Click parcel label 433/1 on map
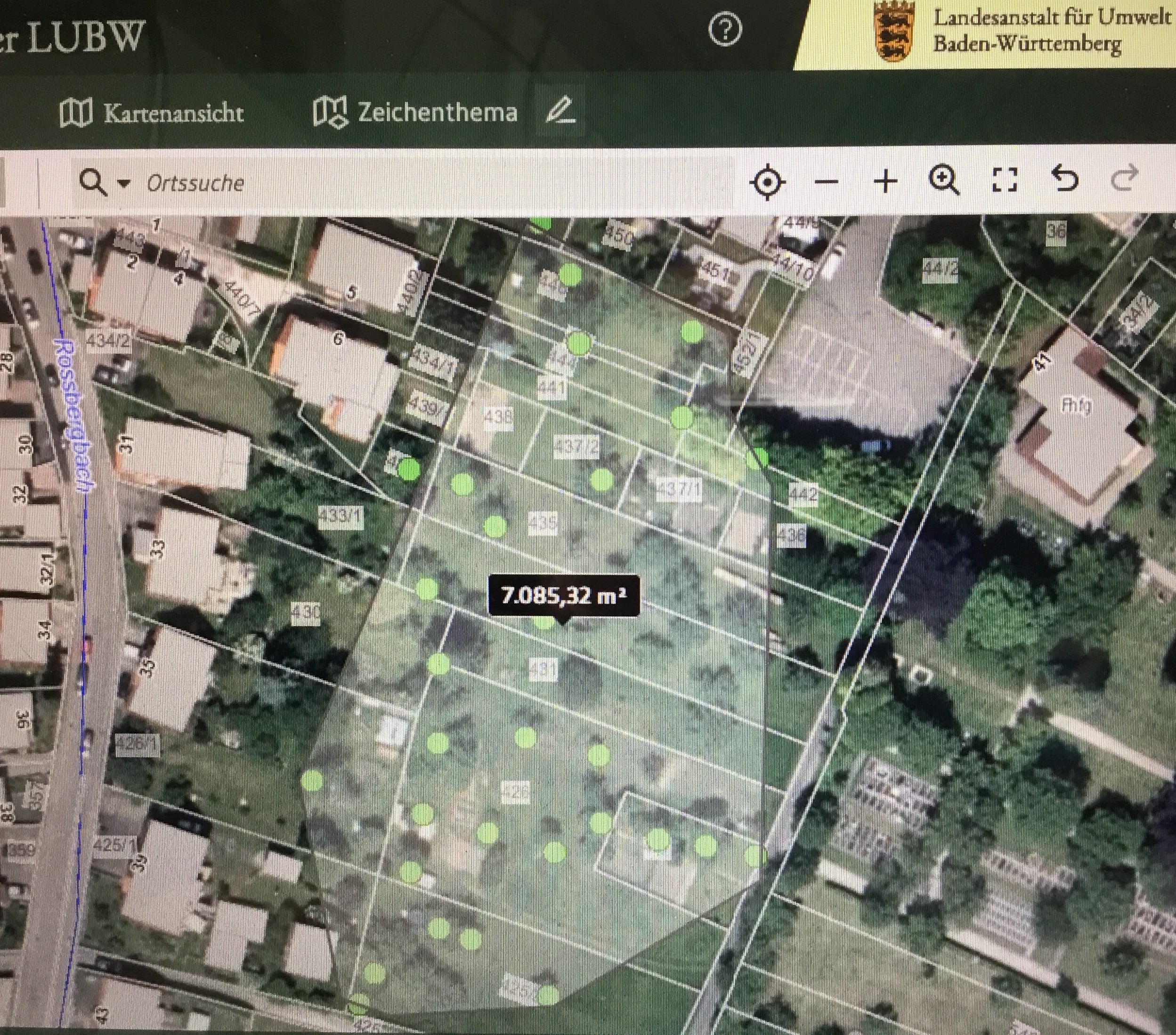This screenshot has height=1035, width=1176. pos(341,516)
